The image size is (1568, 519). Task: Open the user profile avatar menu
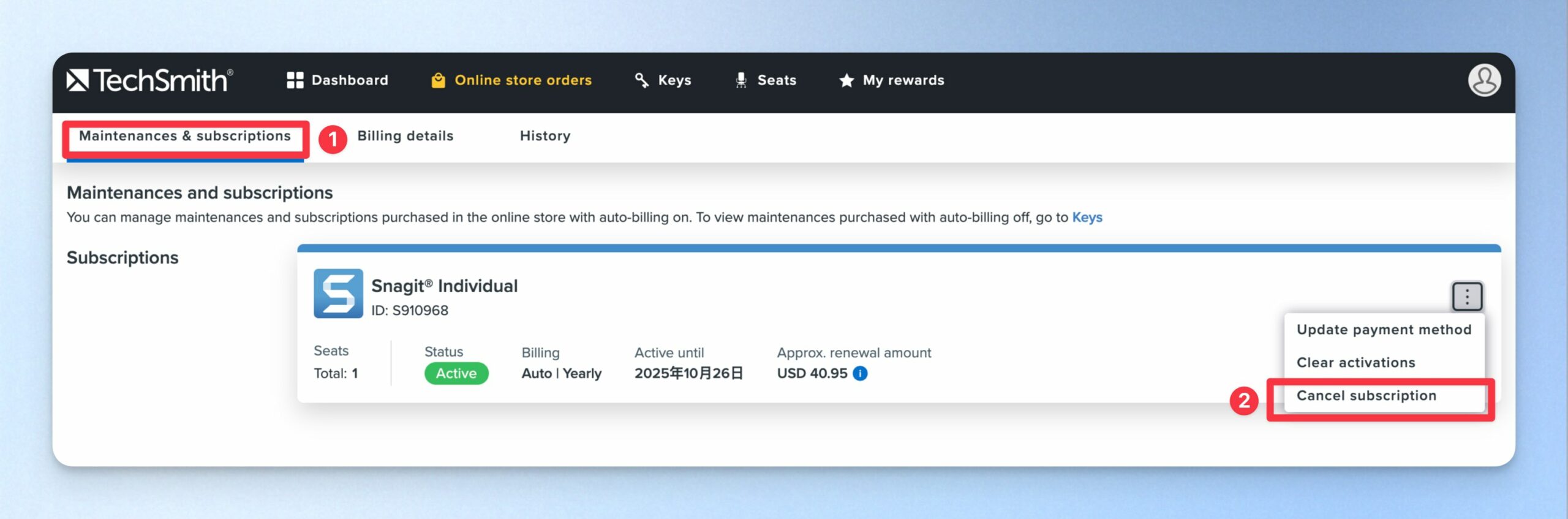pos(1484,80)
